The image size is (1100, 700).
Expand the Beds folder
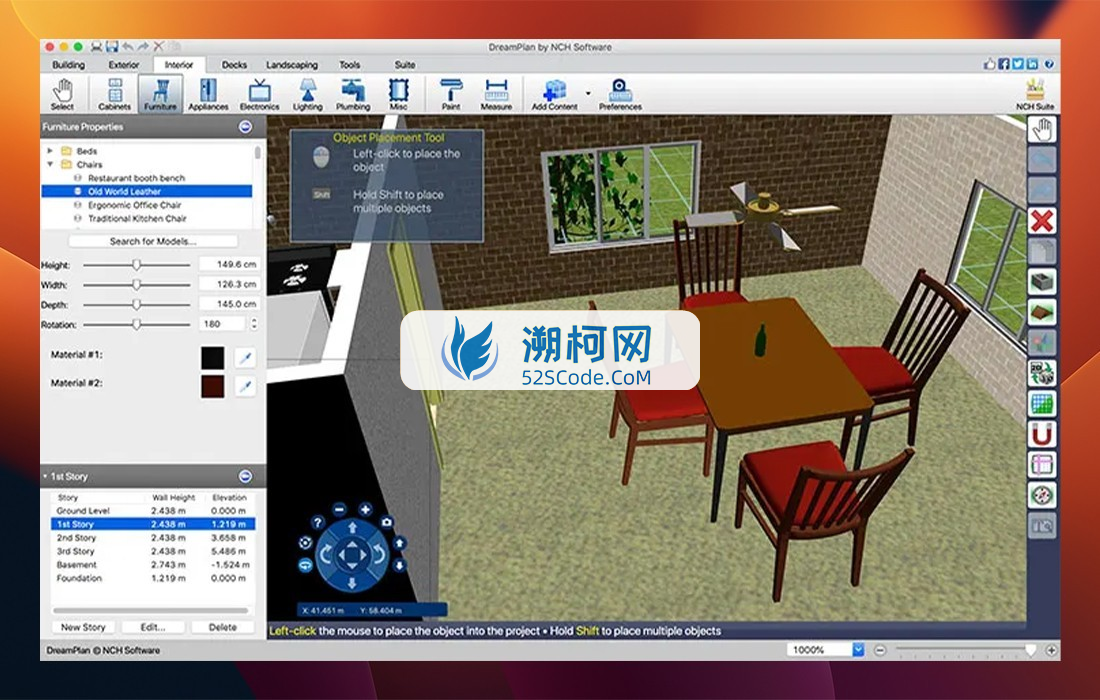coord(50,151)
